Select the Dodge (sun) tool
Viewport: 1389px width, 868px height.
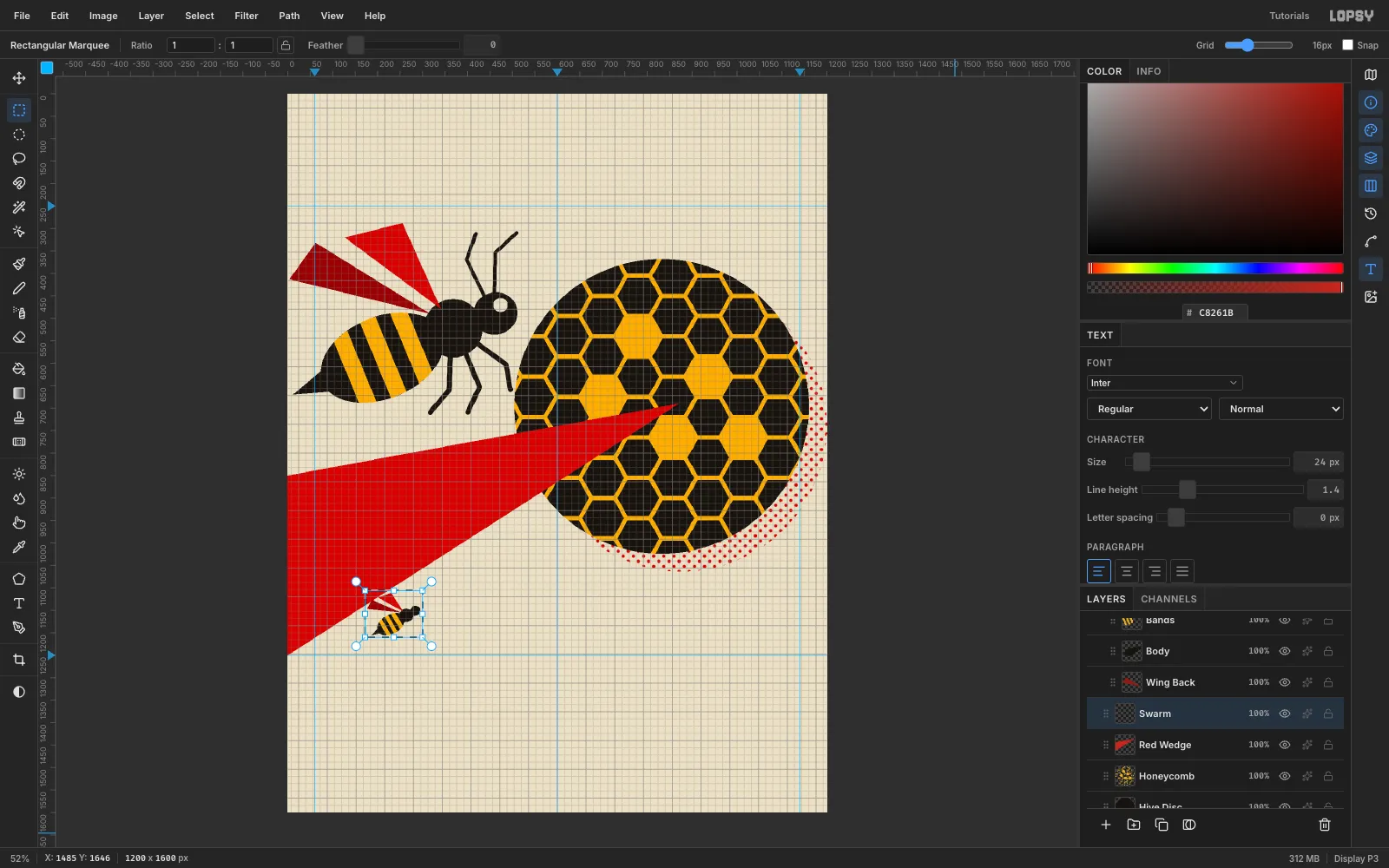tap(19, 474)
